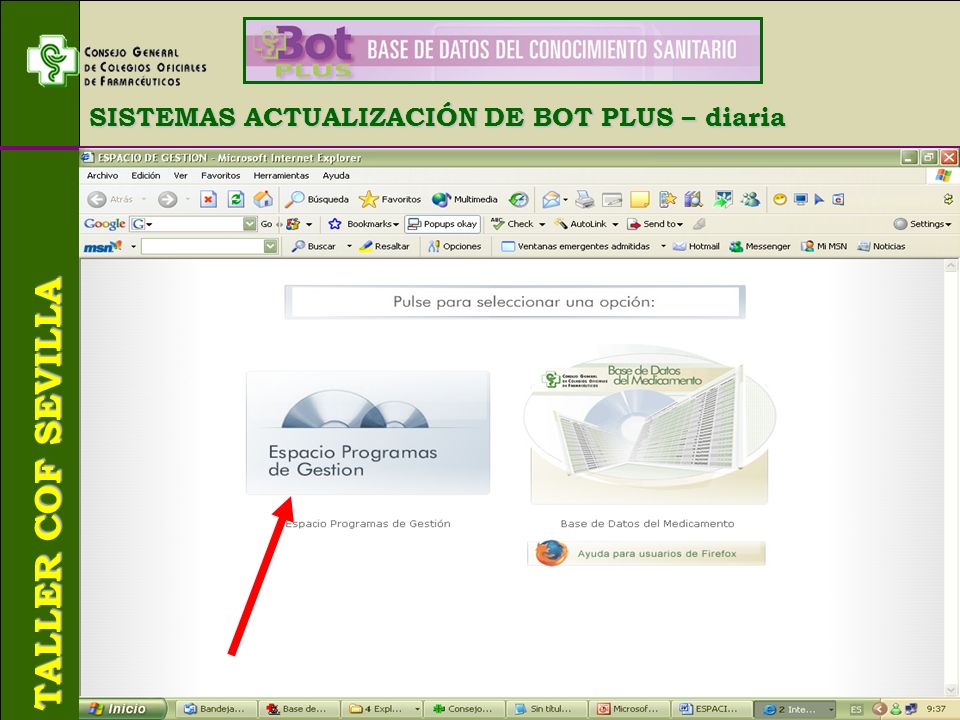Stop page loading with red X icon

pyautogui.click(x=208, y=200)
